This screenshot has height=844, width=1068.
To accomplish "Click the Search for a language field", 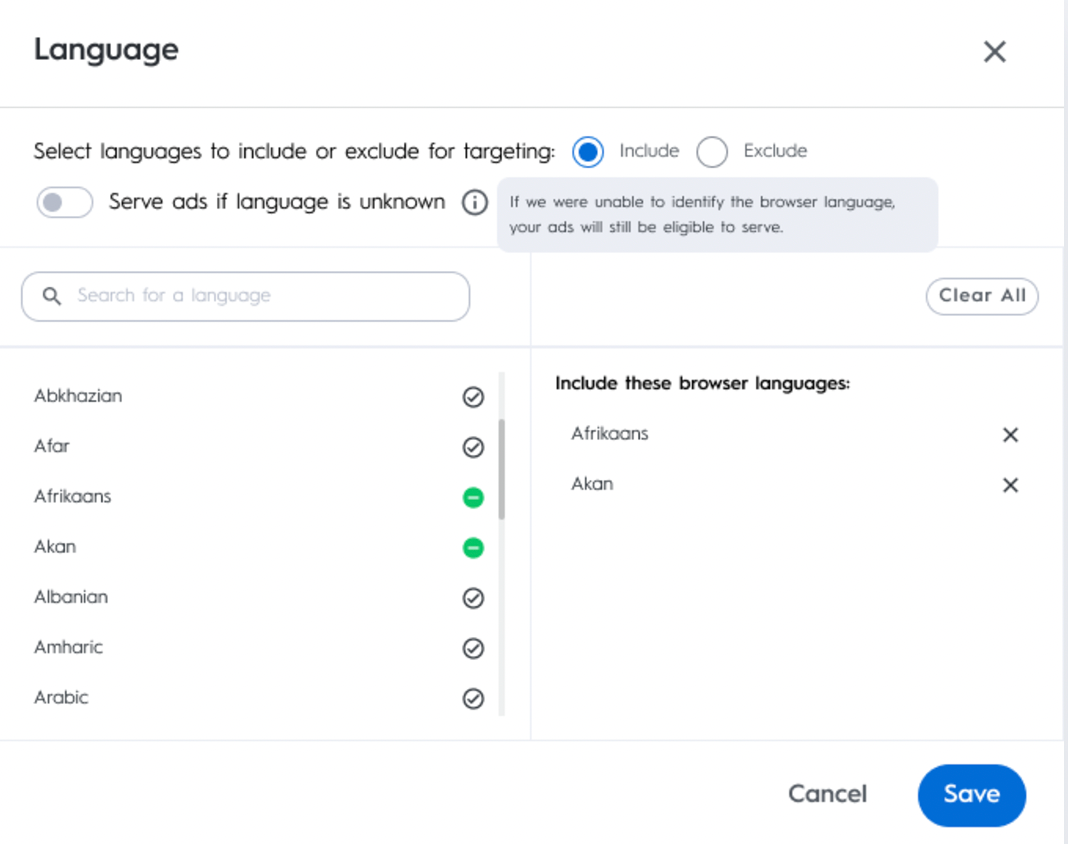I will pos(245,296).
